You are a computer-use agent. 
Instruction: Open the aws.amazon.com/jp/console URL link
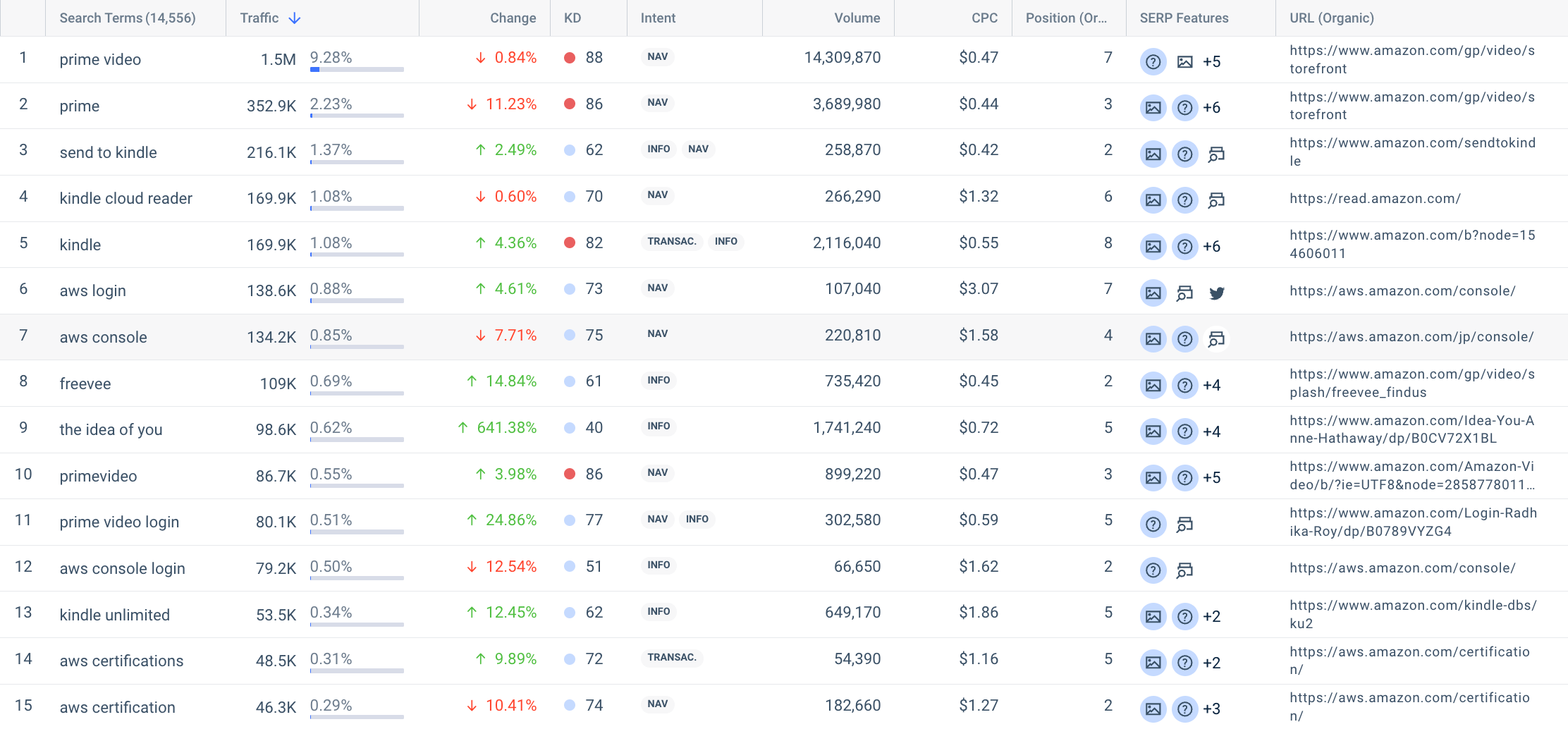[1411, 337]
